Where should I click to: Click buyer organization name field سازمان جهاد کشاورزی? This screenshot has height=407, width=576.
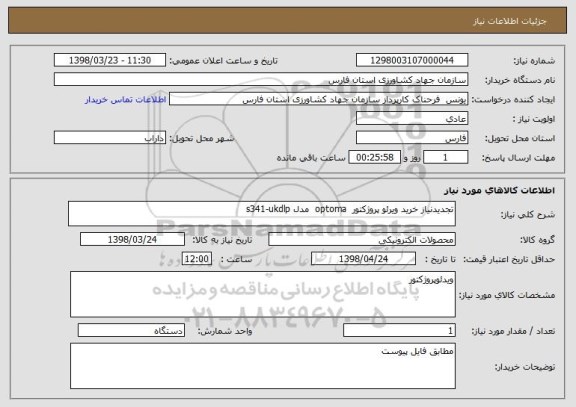tap(261, 79)
